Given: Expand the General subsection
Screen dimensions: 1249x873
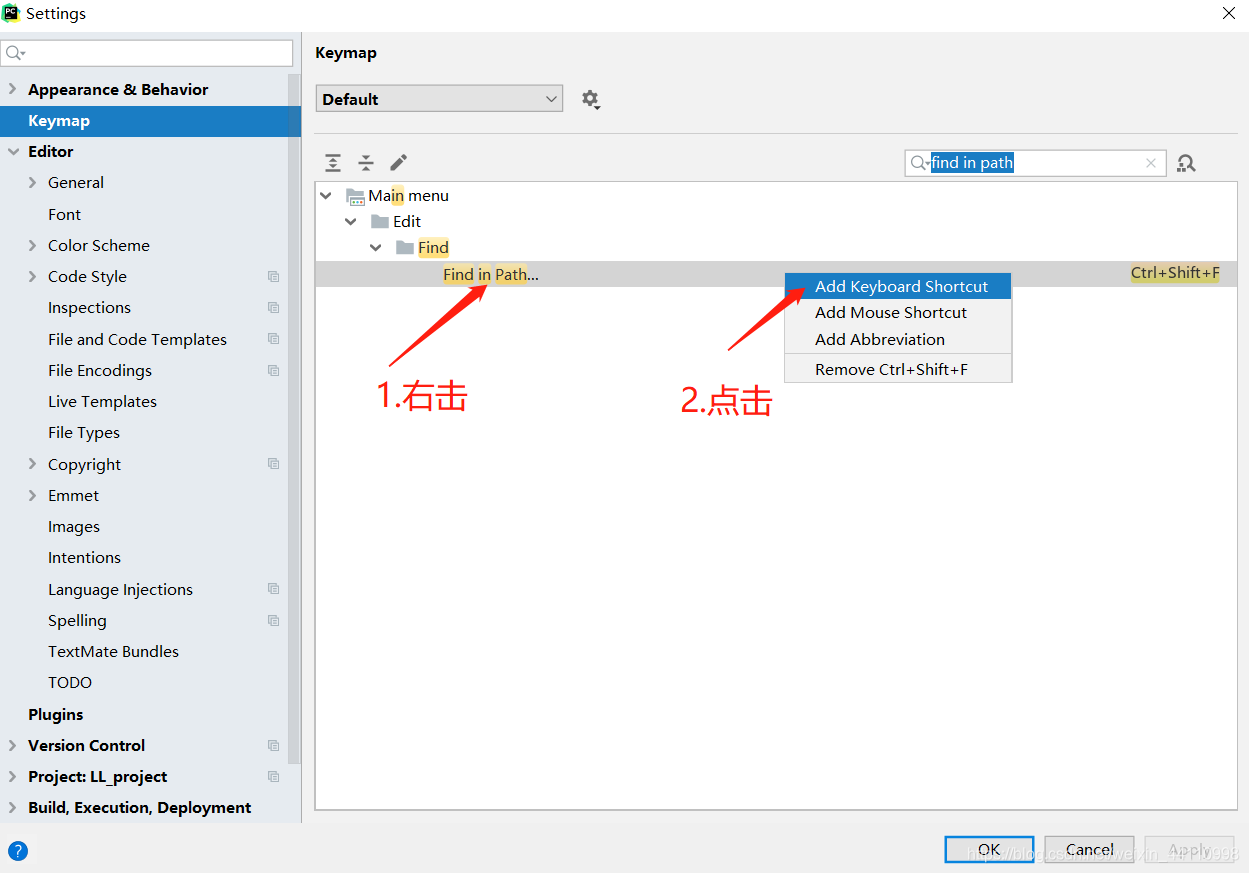Looking at the screenshot, I should coord(33,183).
